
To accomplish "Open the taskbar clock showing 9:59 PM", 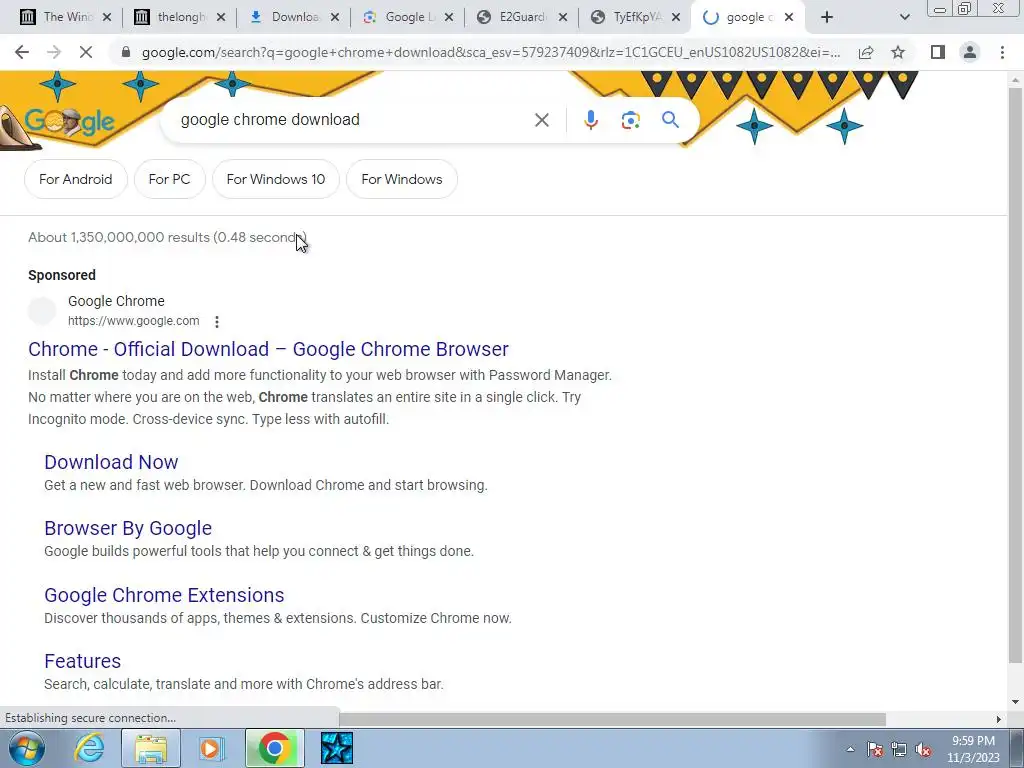I will pos(973,750).
